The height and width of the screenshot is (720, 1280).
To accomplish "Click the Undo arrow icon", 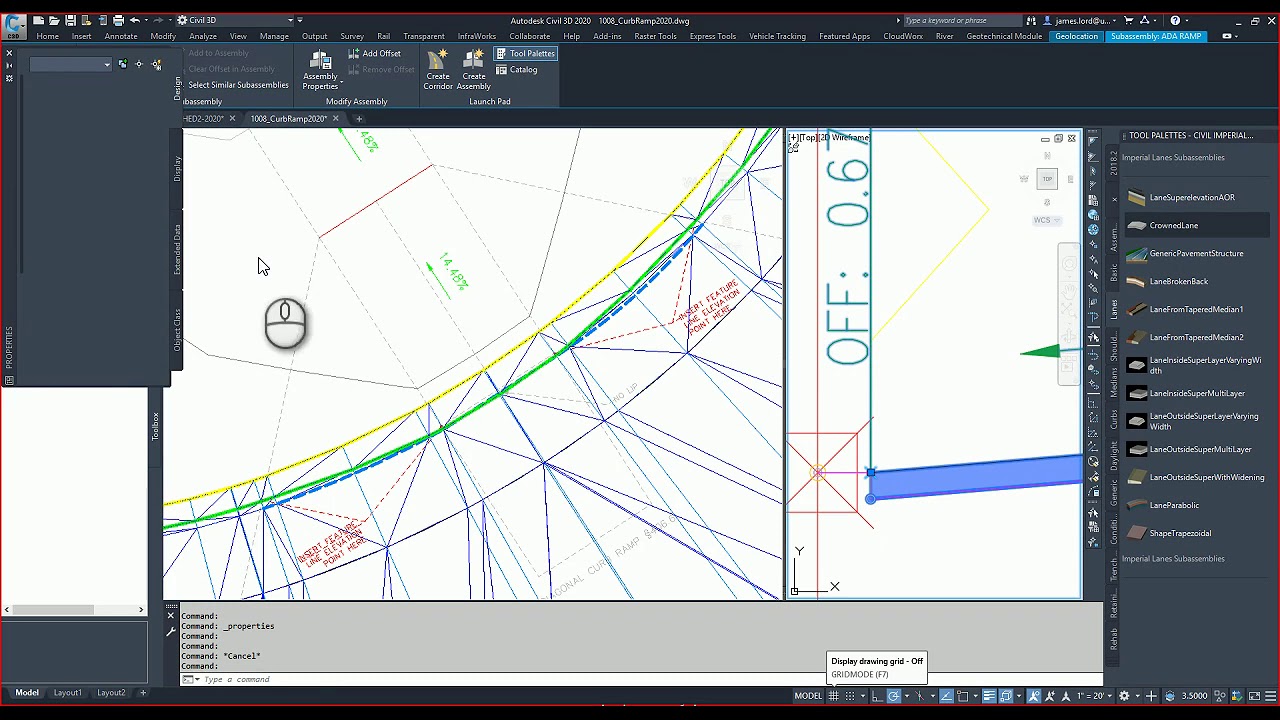I will point(134,20).
